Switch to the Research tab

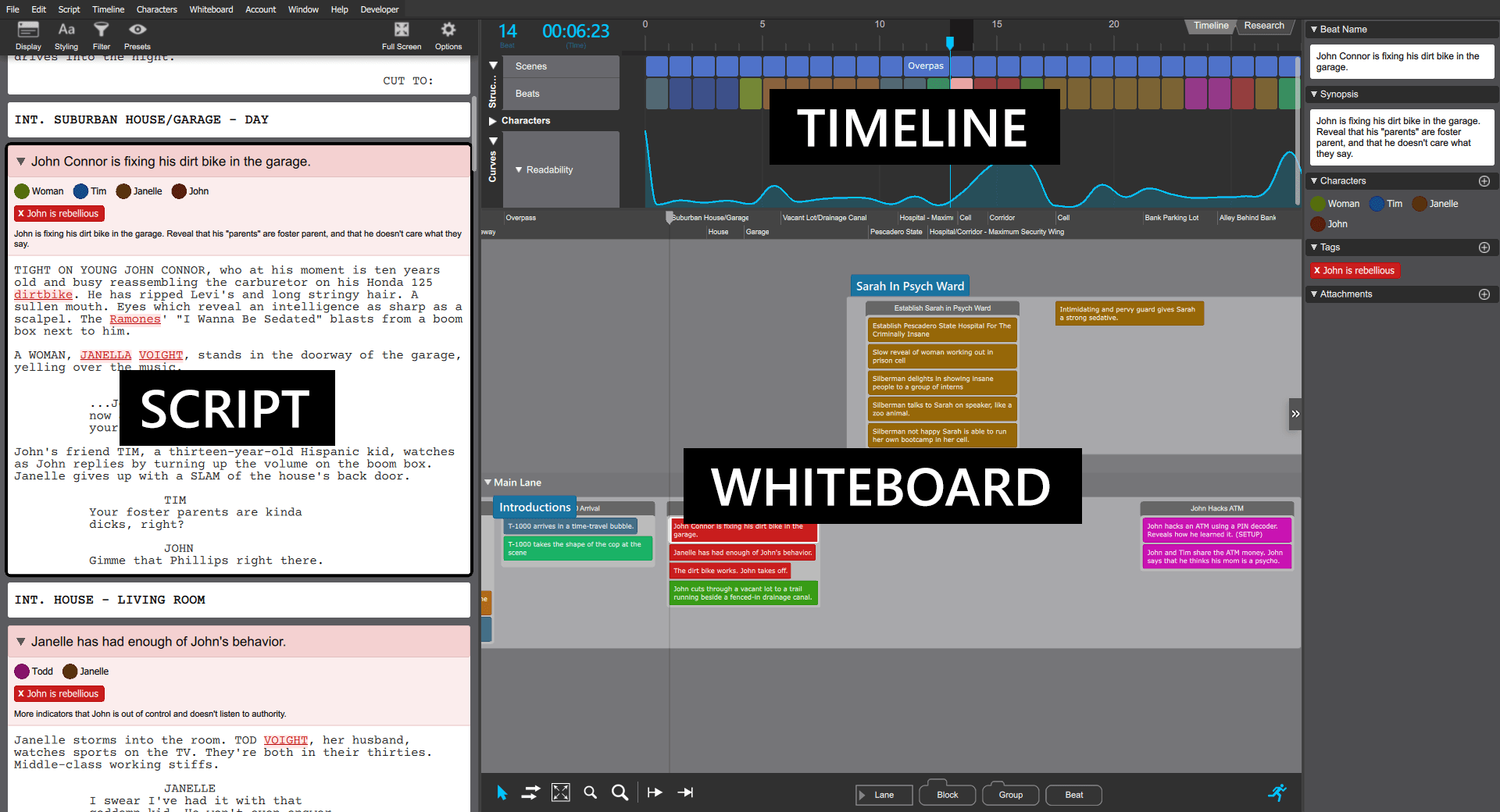pos(1263,26)
